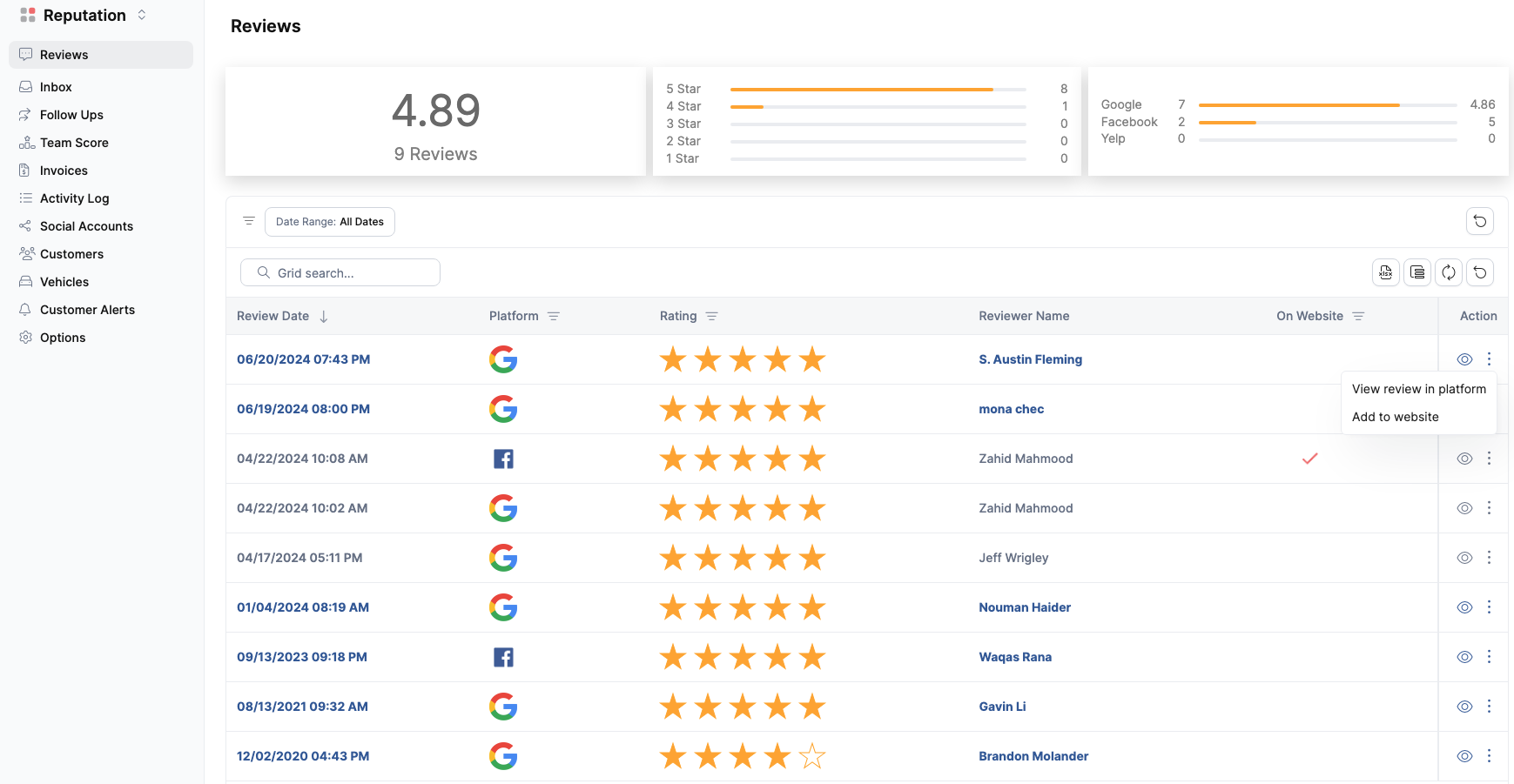Open actions menu for 04/22/2024 10:08 AM review
This screenshot has width=1514, height=784.
(x=1490, y=458)
